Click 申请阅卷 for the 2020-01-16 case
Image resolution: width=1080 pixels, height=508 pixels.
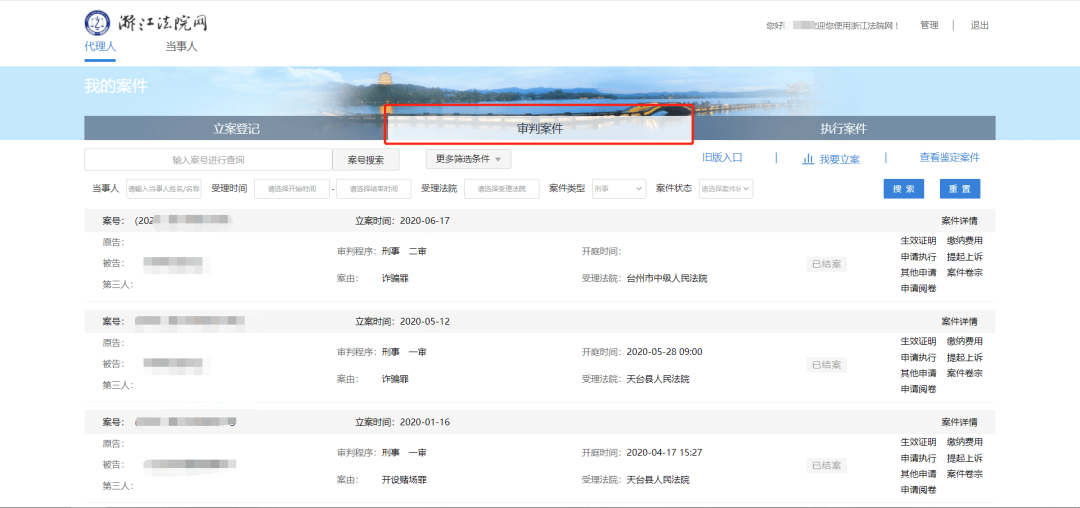coord(918,489)
